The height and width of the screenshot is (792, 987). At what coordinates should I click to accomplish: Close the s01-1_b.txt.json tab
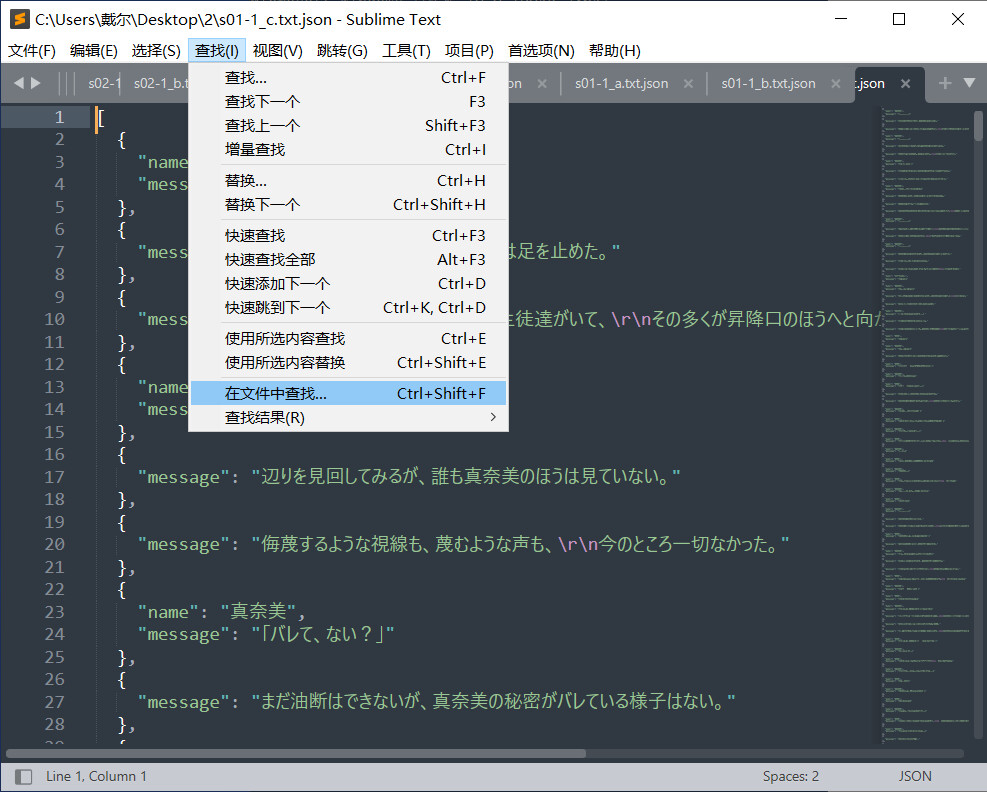(836, 83)
